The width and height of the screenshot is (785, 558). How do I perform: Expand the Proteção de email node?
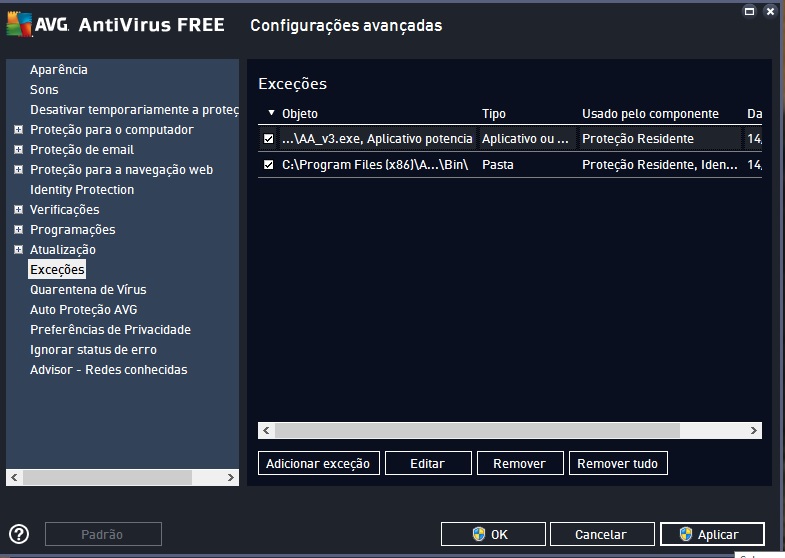(x=19, y=150)
